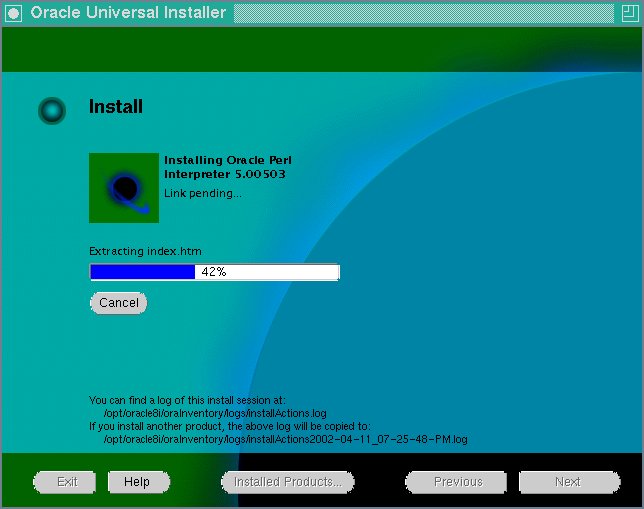644x509 pixels.
Task: Click 'If you install another product' message line
Action: (x=230, y=426)
